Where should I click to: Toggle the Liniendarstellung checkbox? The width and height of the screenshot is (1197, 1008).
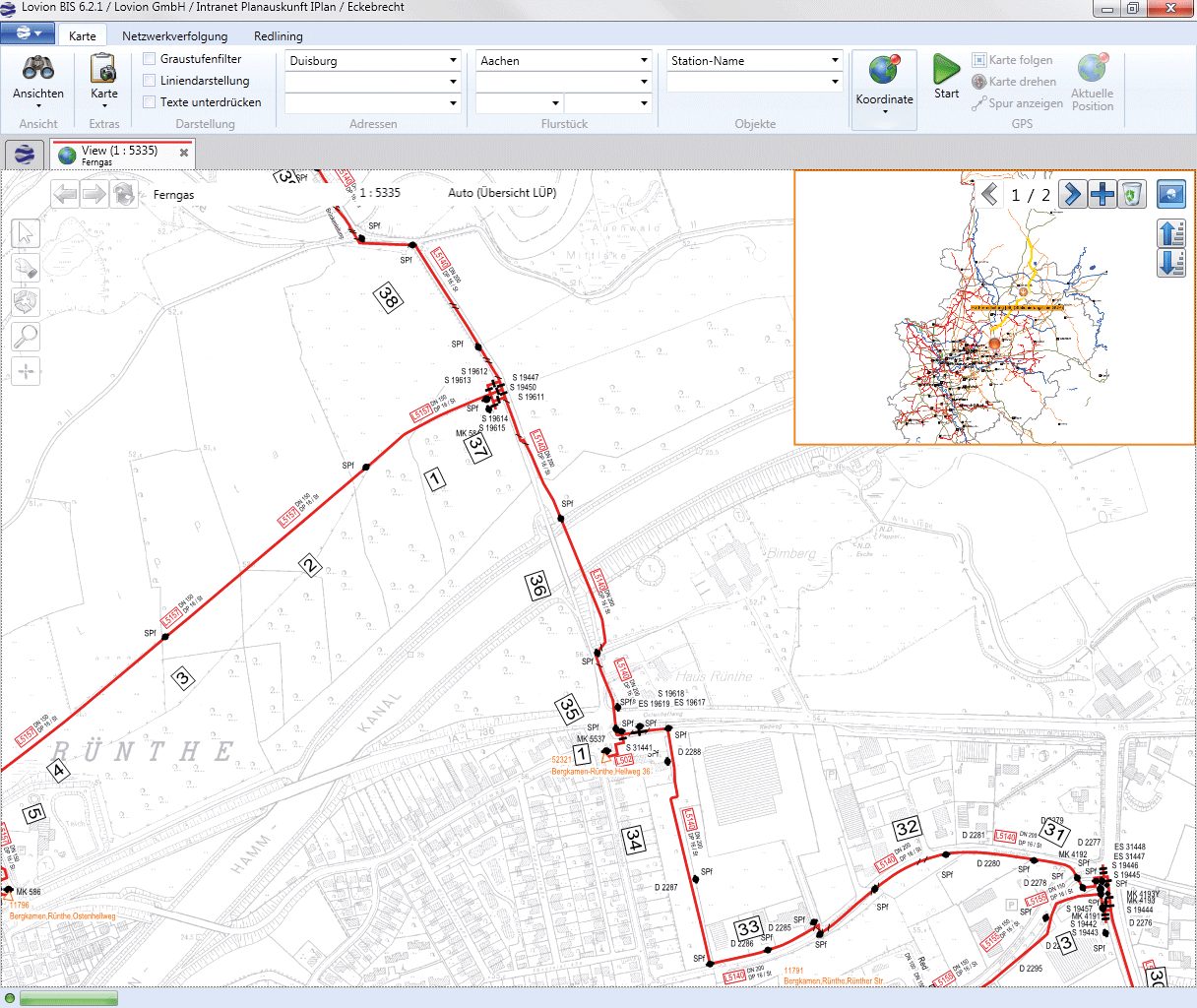(150, 81)
